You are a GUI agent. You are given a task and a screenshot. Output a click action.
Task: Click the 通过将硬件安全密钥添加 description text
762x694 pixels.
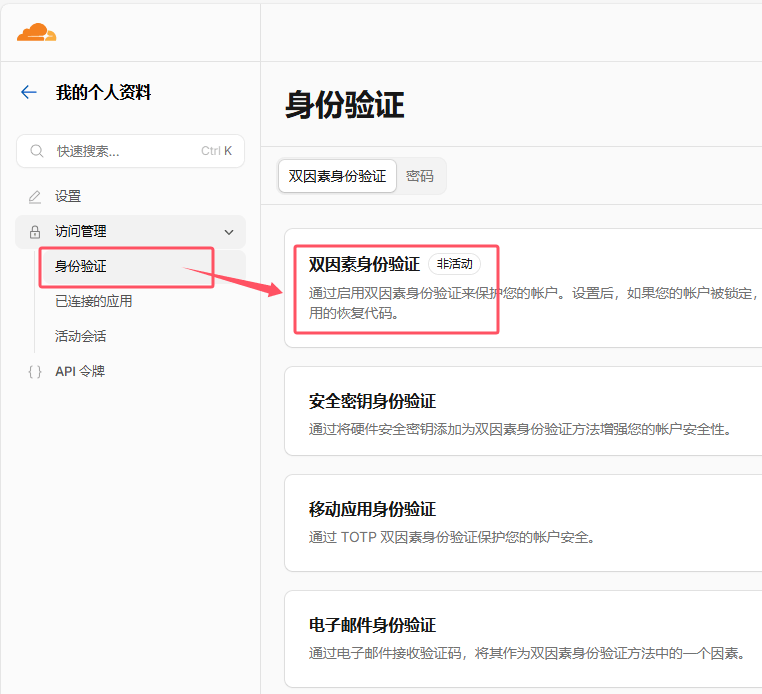click(x=520, y=430)
